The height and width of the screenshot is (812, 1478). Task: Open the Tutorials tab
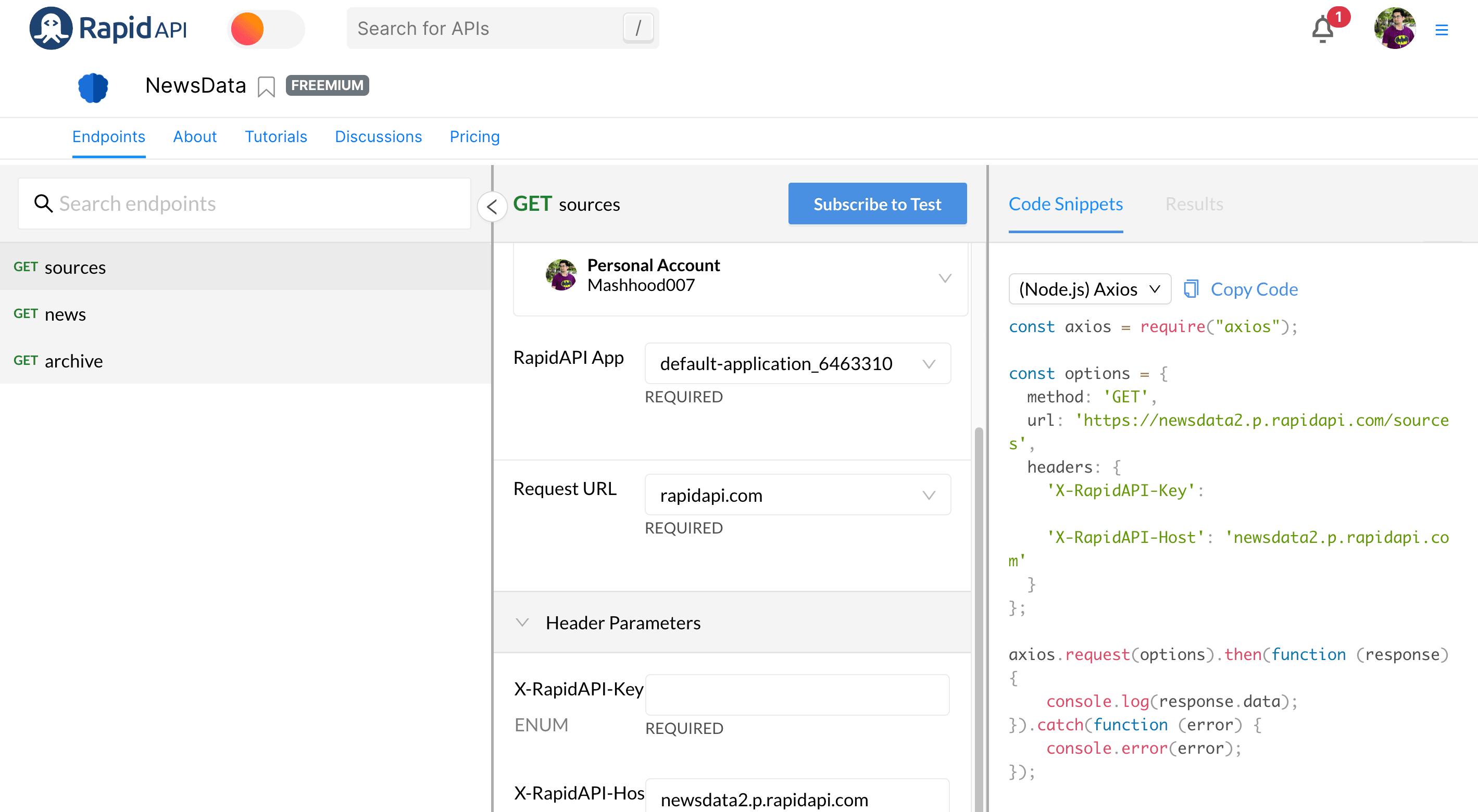pyautogui.click(x=275, y=136)
